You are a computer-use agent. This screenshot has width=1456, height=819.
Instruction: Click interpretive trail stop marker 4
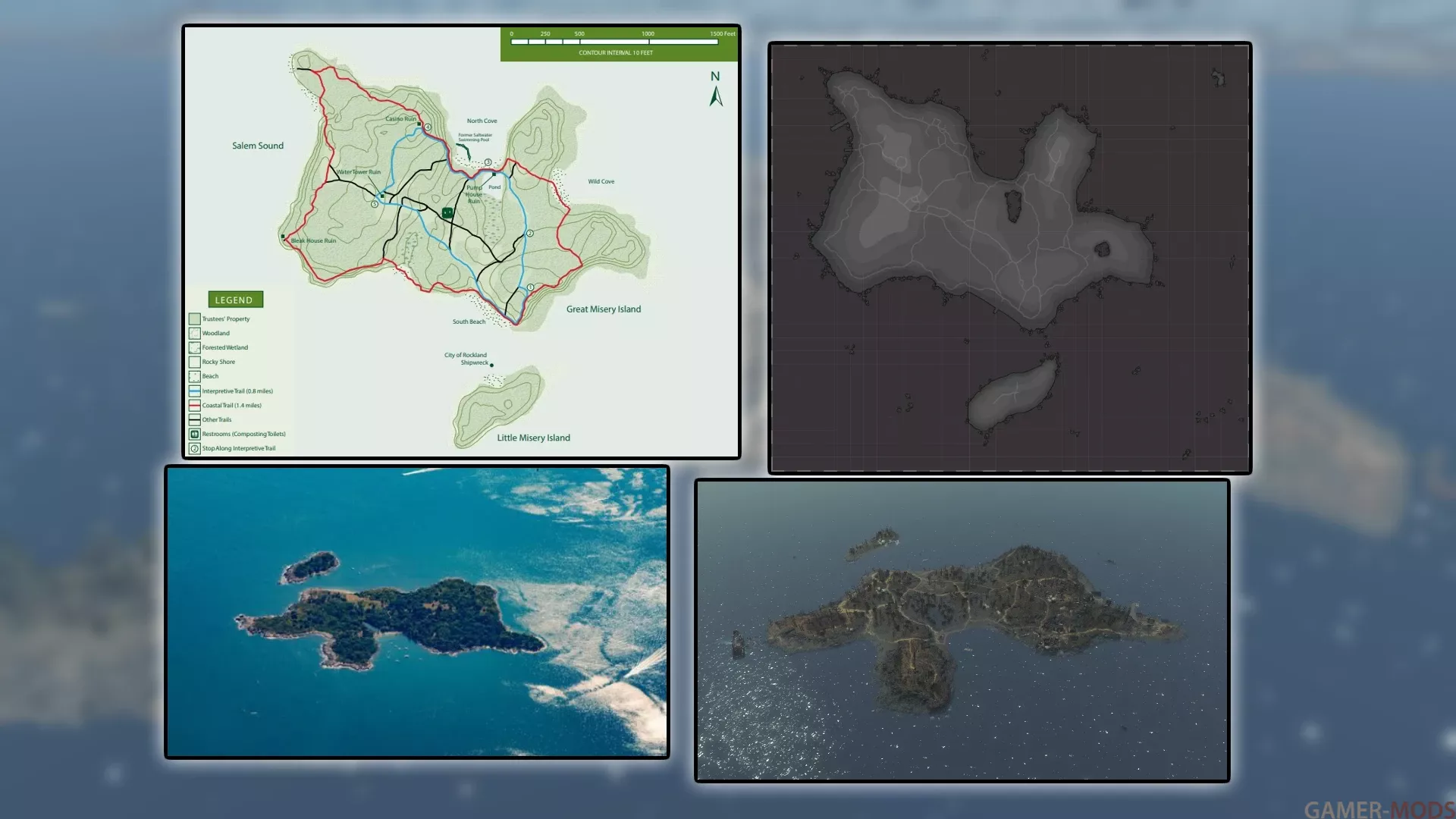428,127
